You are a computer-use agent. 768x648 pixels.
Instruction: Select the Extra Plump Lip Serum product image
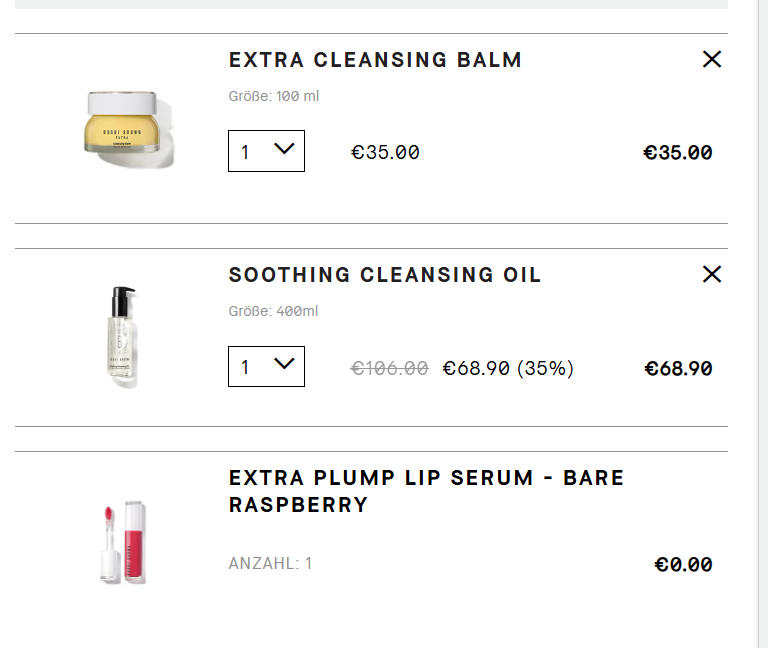pyautogui.click(x=122, y=541)
